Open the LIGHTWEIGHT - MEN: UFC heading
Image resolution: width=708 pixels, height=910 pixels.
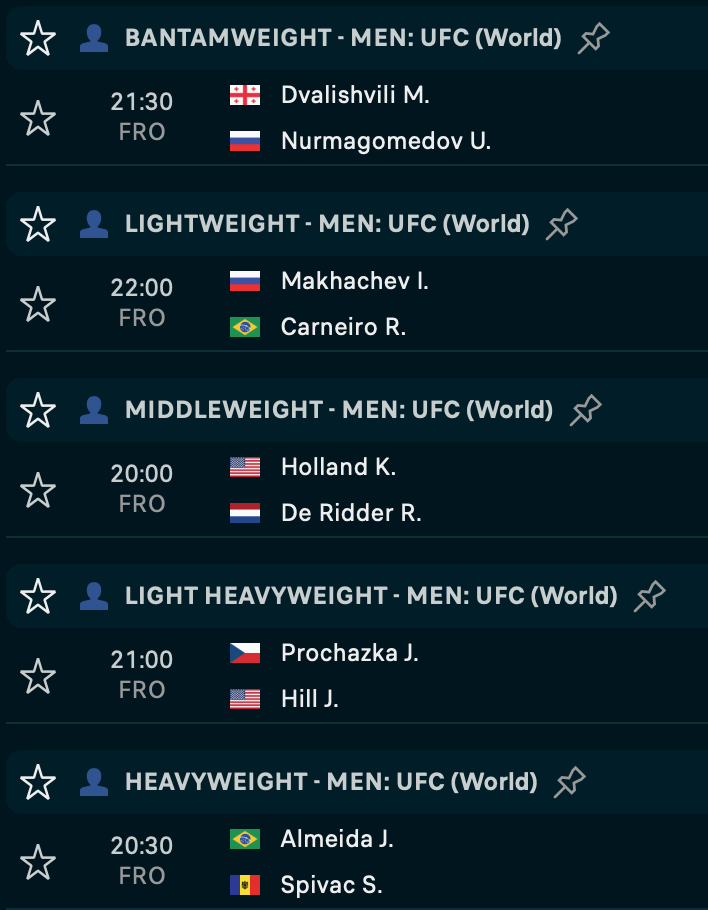tap(327, 225)
